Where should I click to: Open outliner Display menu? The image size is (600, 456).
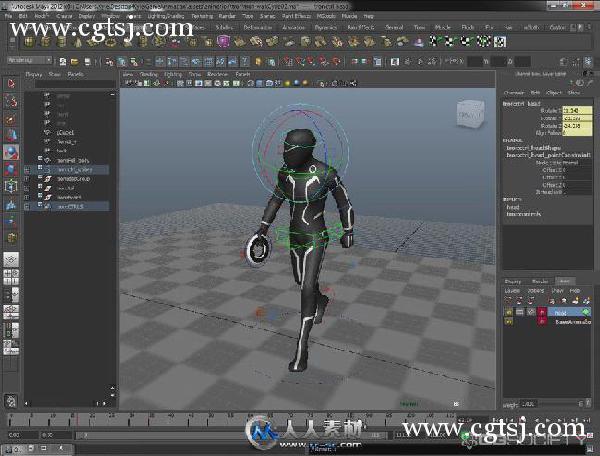(34, 74)
